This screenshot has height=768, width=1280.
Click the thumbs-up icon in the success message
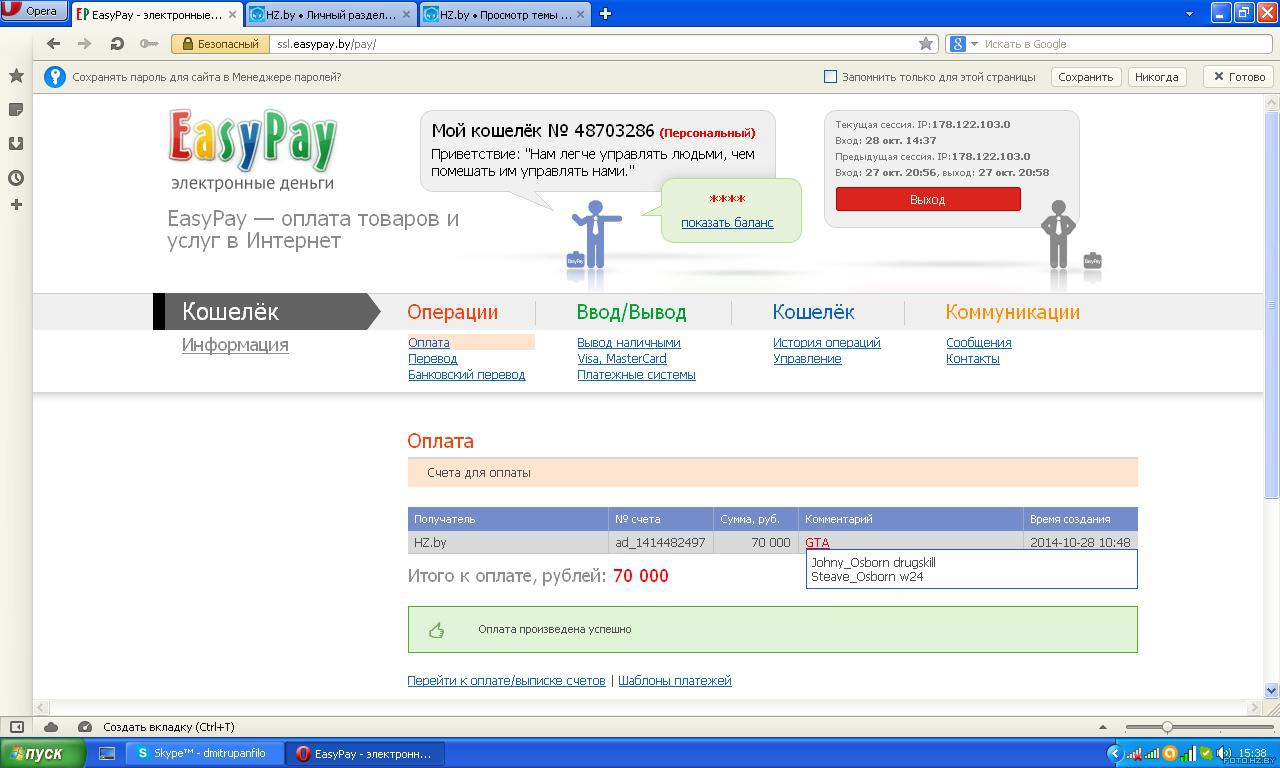[x=436, y=630]
